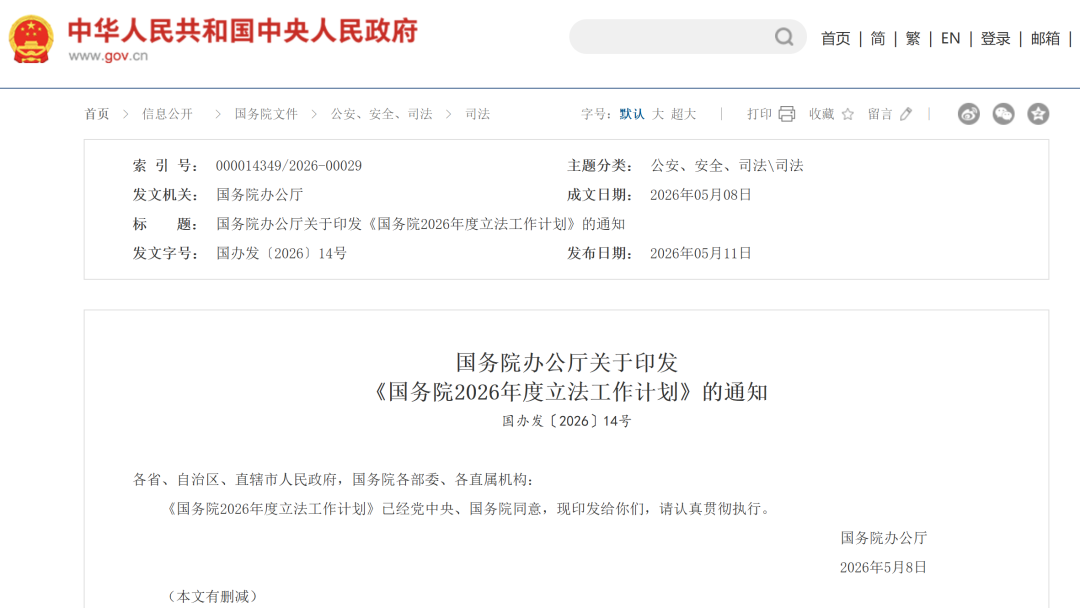1080x608 pixels.
Task: Click the 收藏 favorite label
Action: click(822, 114)
